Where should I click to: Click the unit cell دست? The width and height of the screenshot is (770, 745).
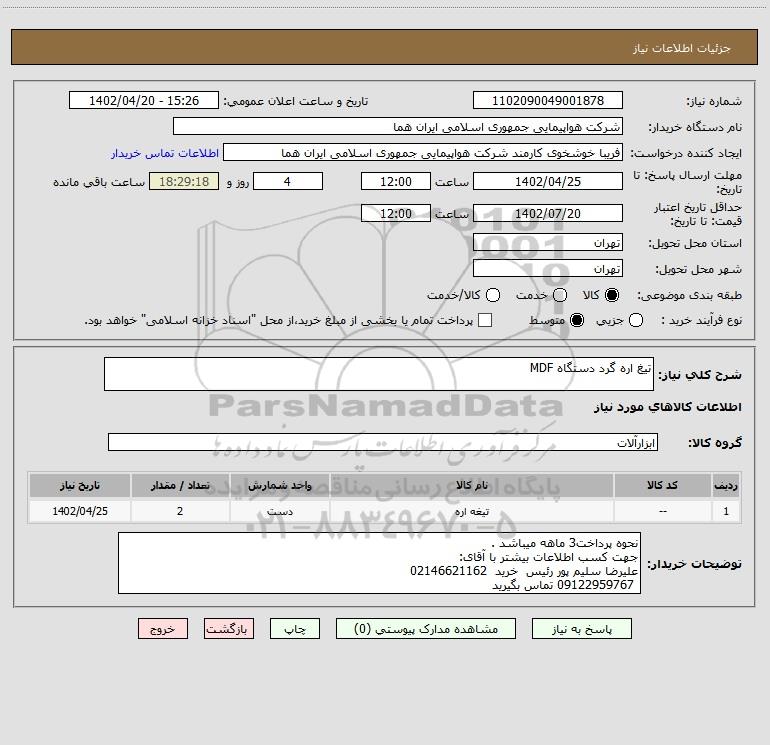coord(280,511)
